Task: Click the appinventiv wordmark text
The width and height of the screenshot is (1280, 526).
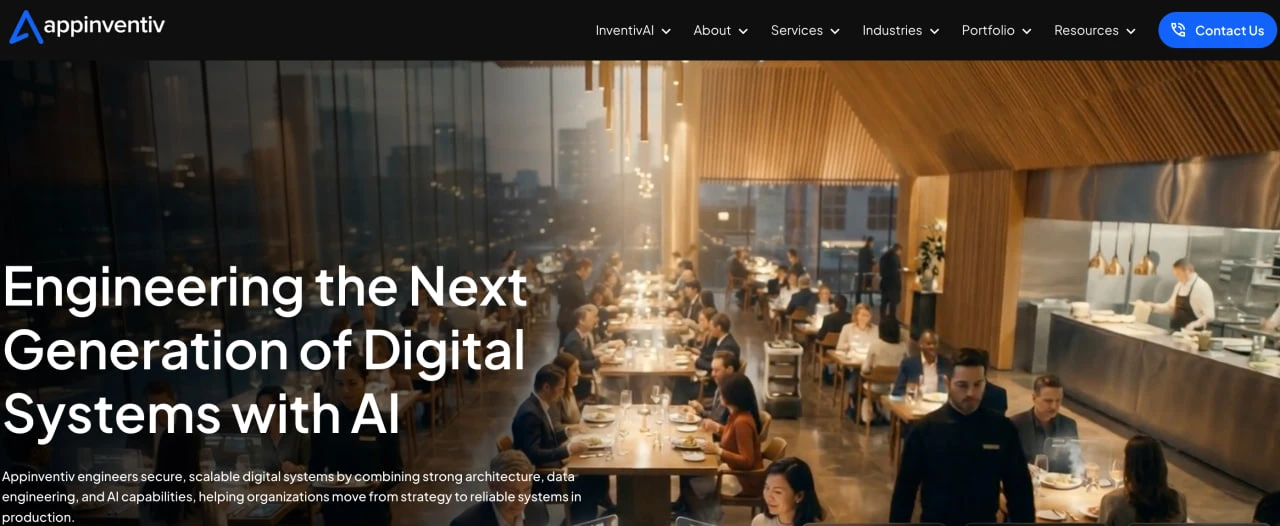Action: [x=106, y=24]
